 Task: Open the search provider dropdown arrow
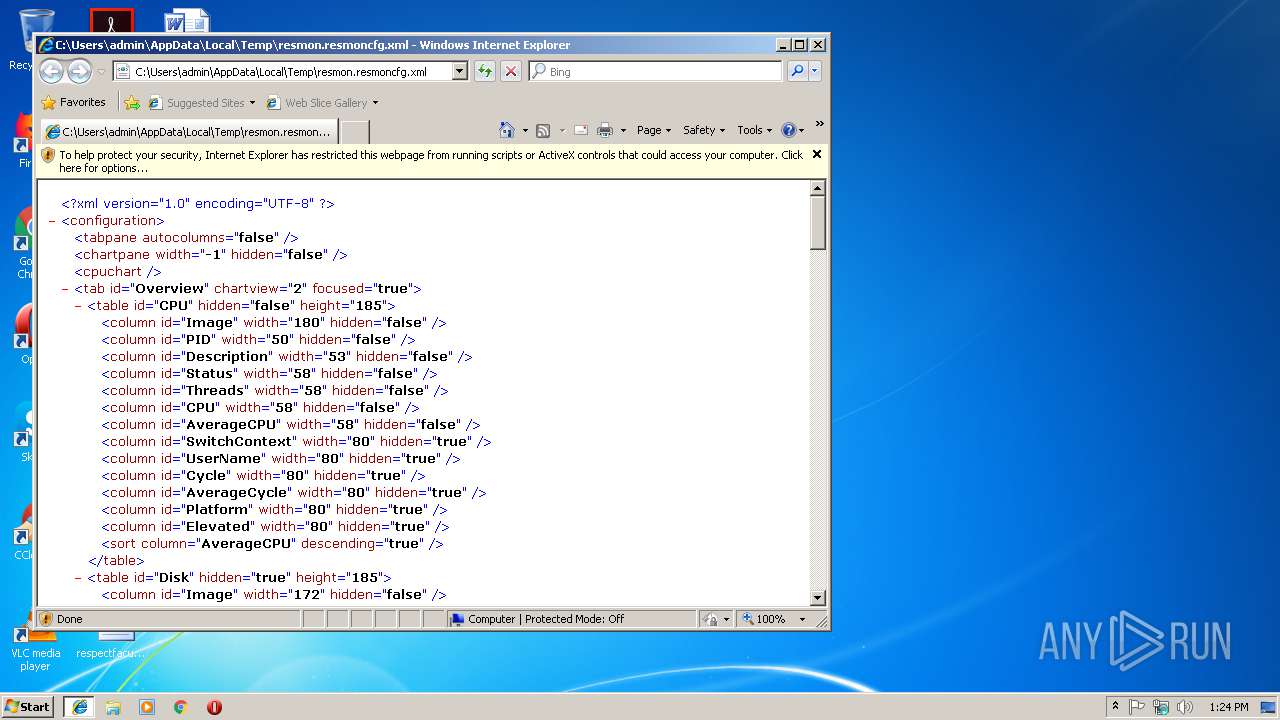point(815,71)
